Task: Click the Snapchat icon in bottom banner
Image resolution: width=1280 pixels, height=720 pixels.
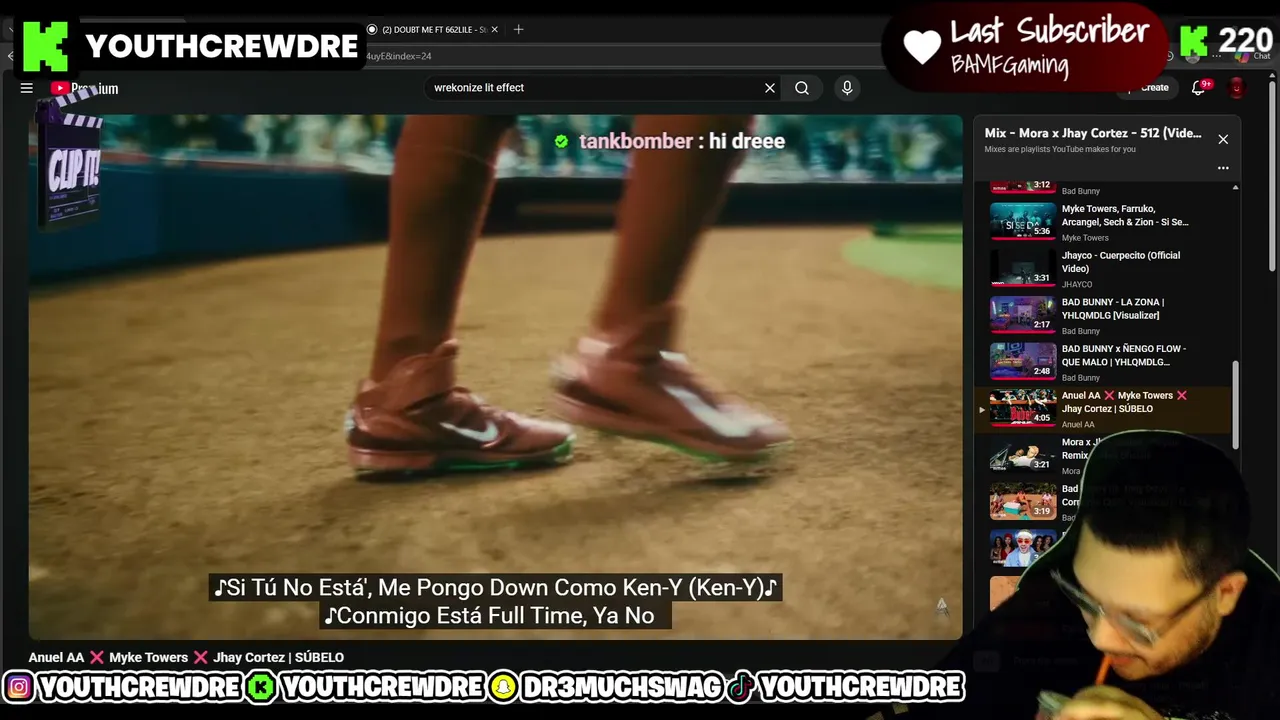Action: click(x=504, y=688)
